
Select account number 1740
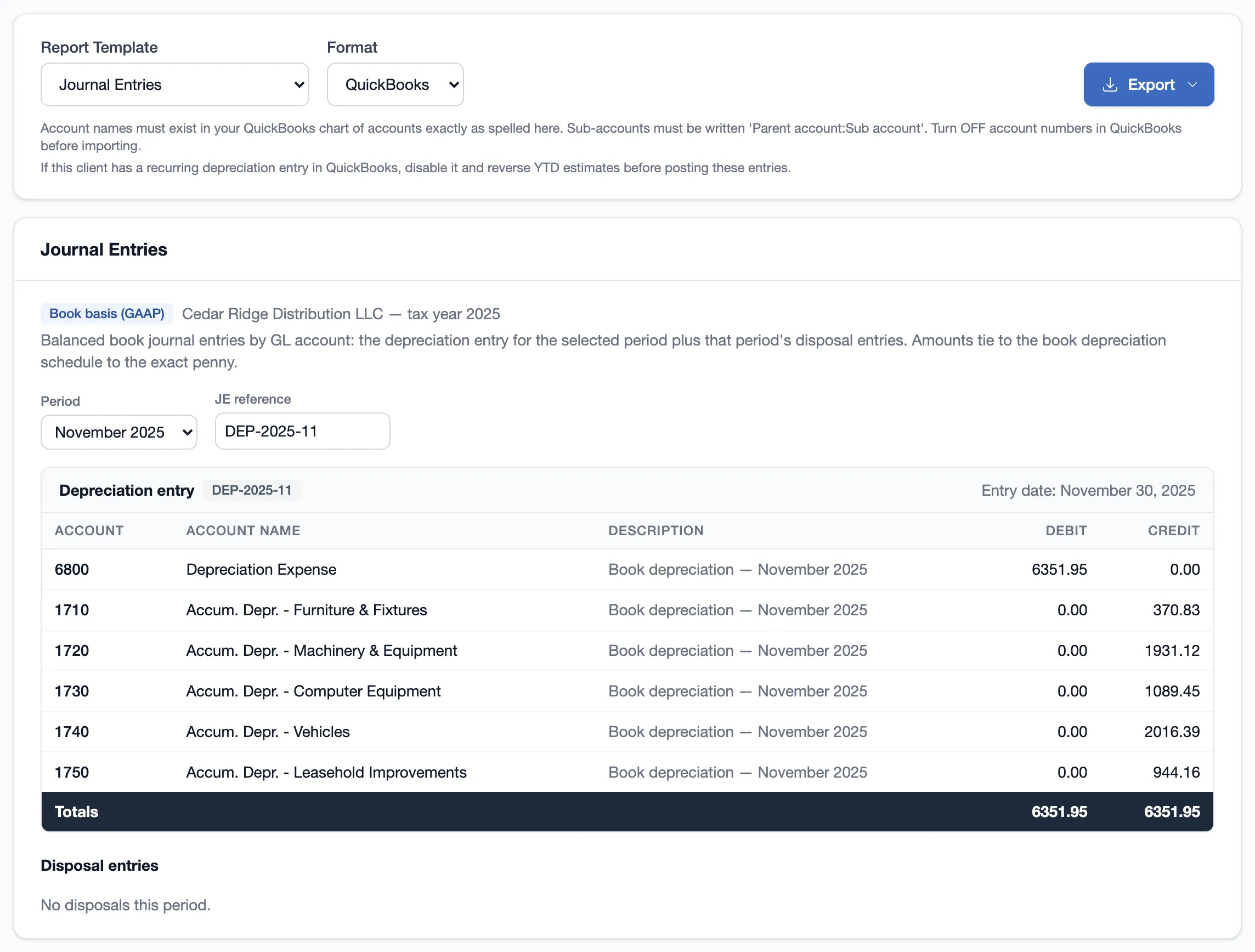[x=72, y=732]
